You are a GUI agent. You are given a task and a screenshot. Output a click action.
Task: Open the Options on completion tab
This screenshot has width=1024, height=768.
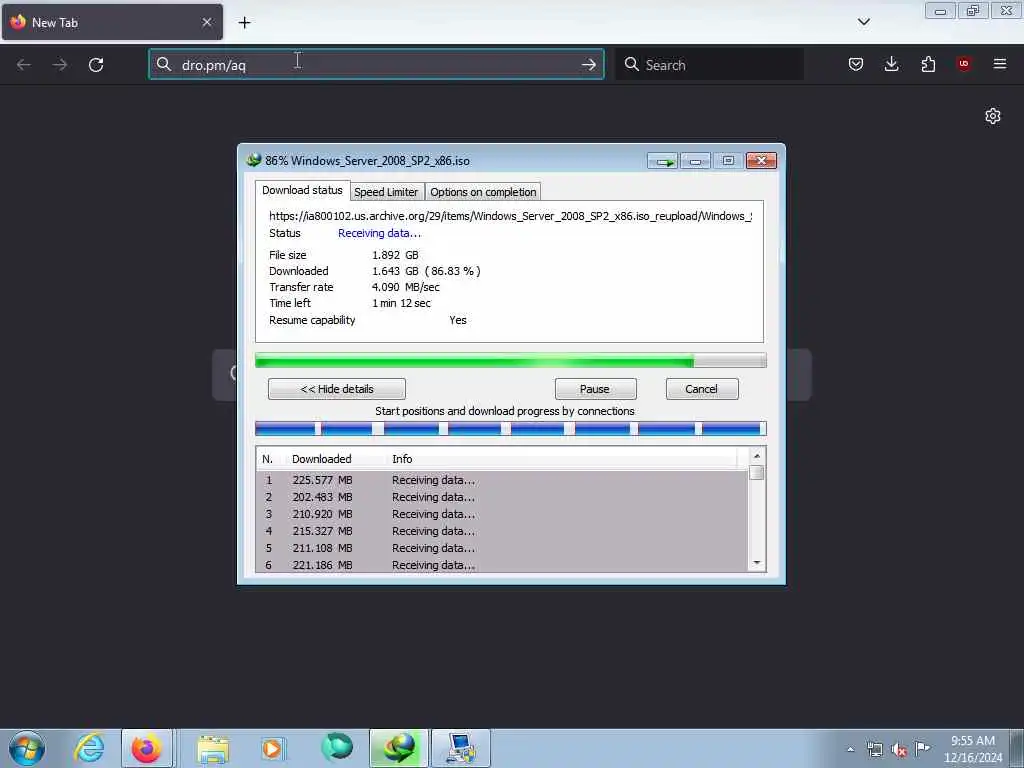(483, 192)
